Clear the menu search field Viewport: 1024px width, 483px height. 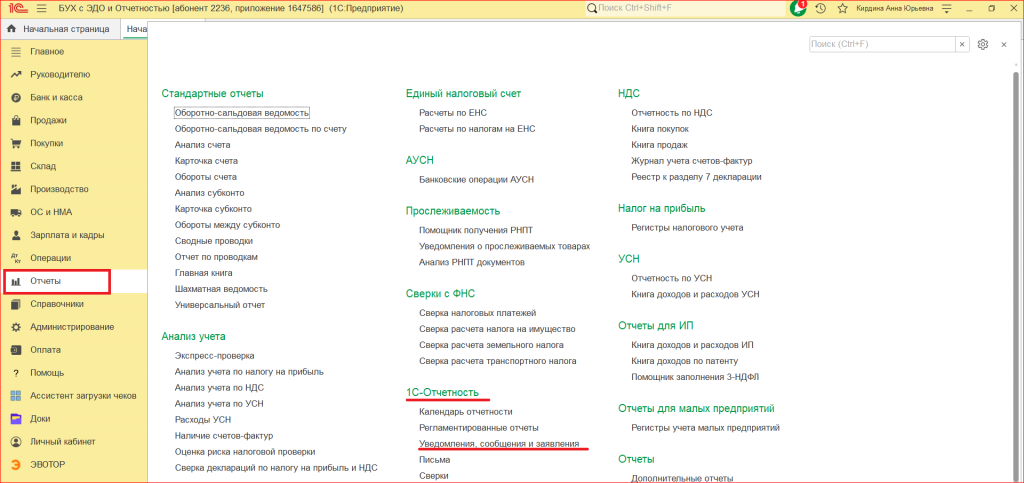coord(962,44)
